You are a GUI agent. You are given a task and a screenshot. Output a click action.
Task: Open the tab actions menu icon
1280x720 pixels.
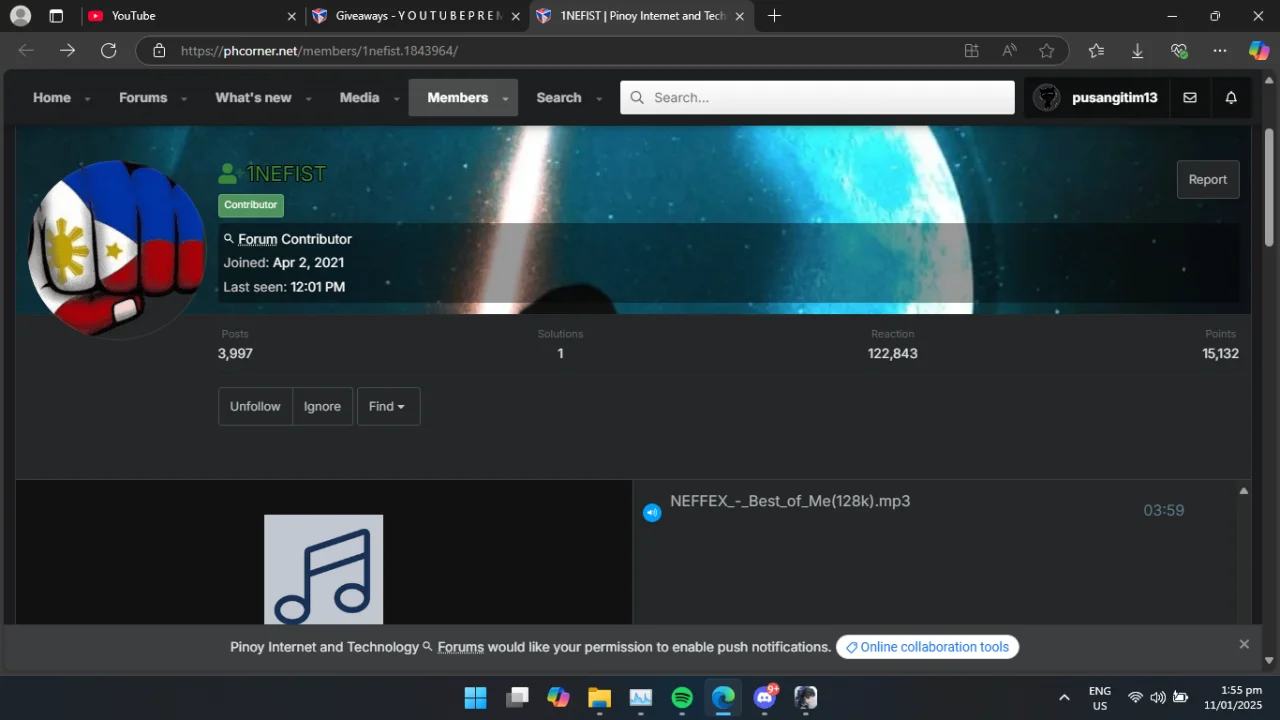pos(56,16)
